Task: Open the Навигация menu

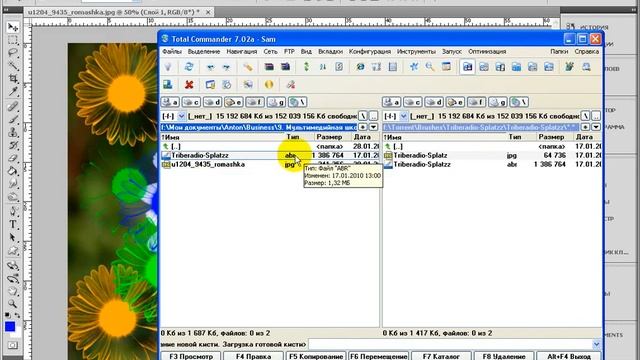Action: tap(242, 51)
